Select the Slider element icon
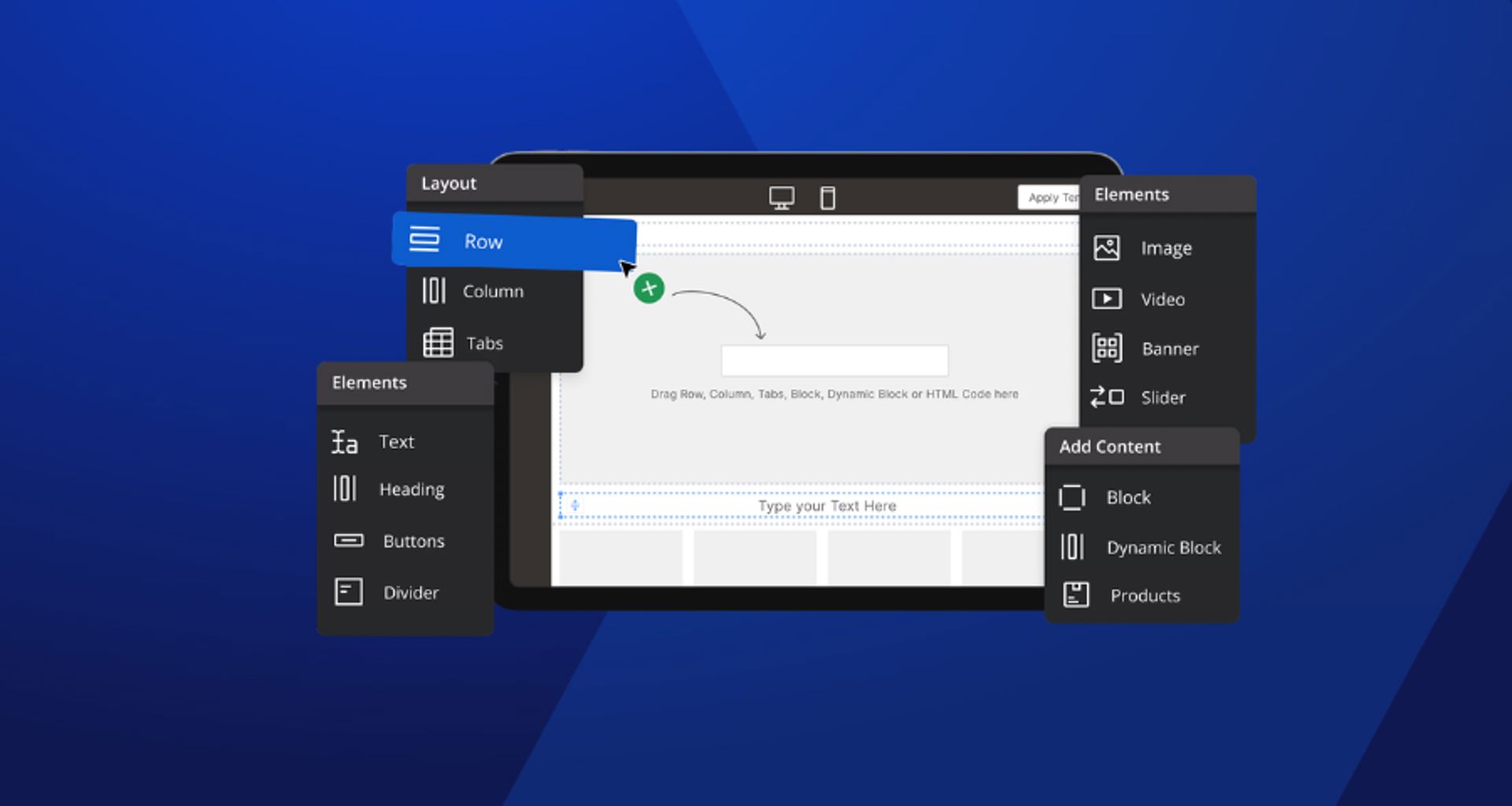Screen dimensions: 1512x806 [x=1106, y=397]
